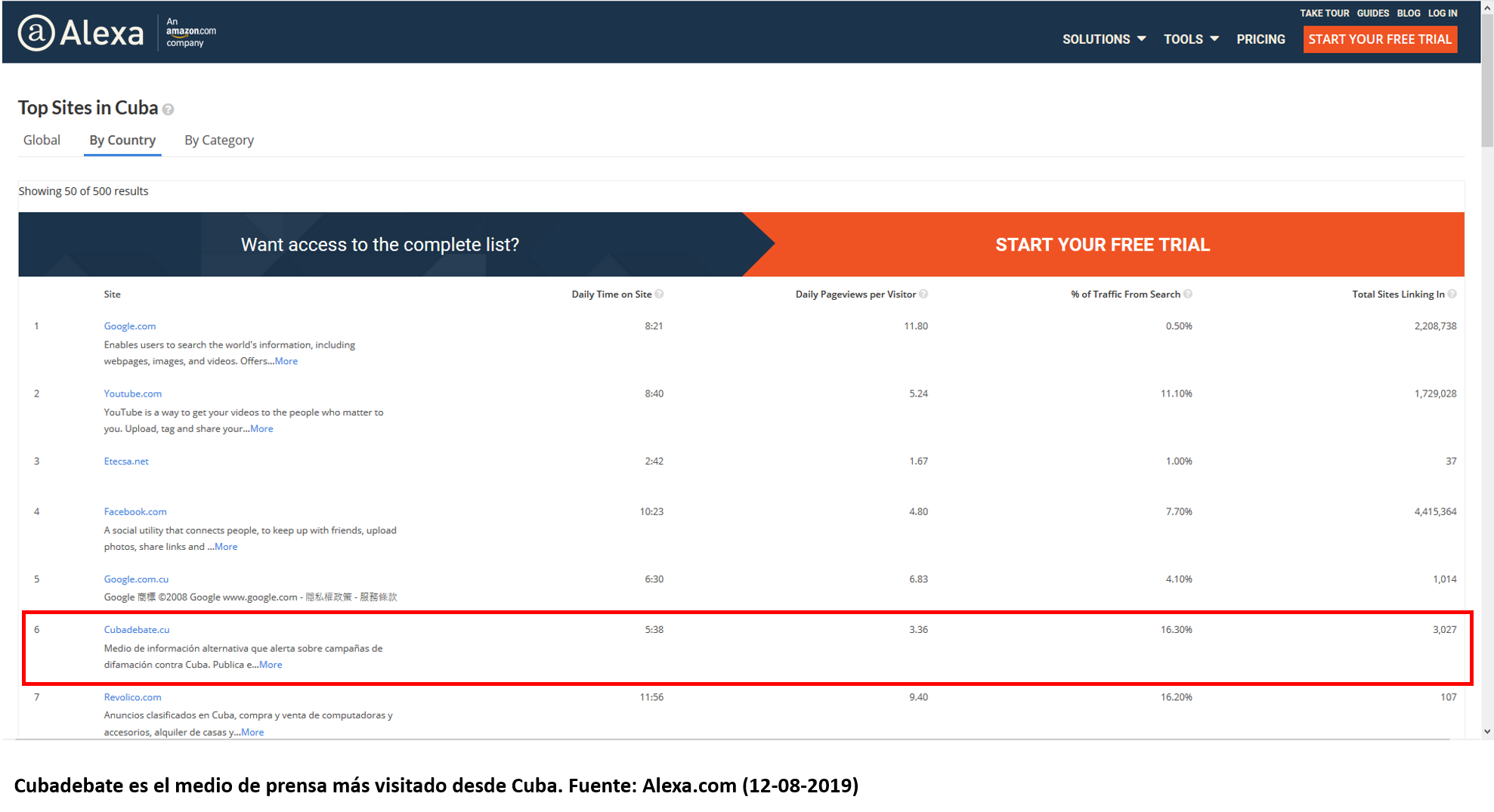
Task: Open the Facebook.com site link
Action: click(135, 511)
